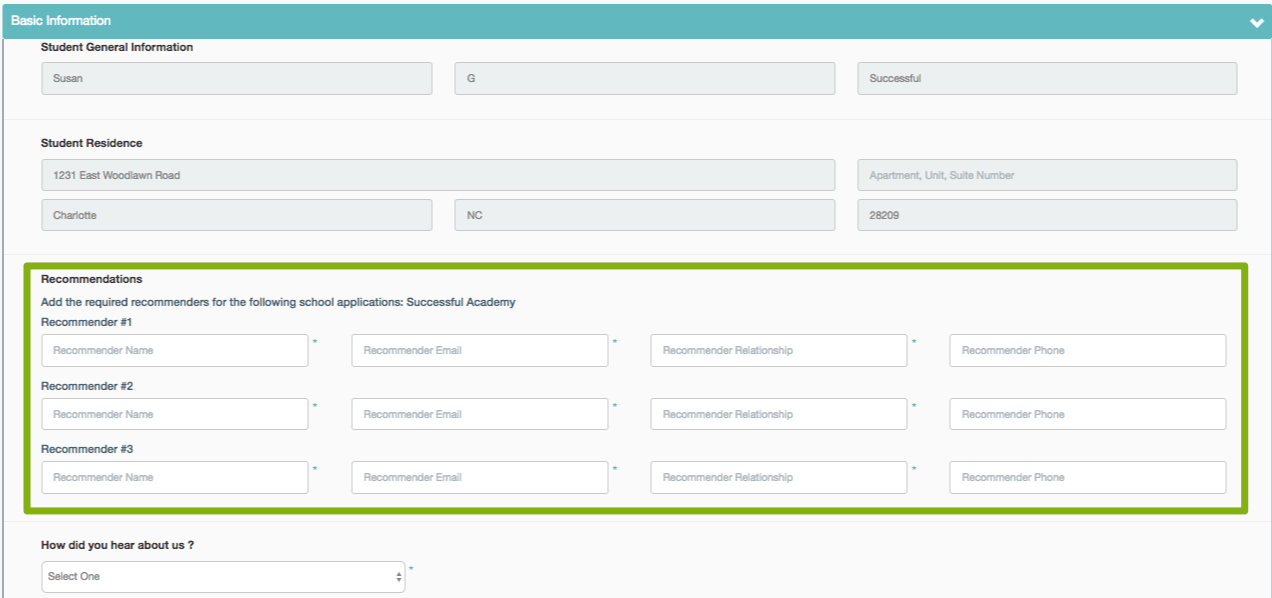
Task: Click the Recommender #1 label
Action: coord(87,322)
